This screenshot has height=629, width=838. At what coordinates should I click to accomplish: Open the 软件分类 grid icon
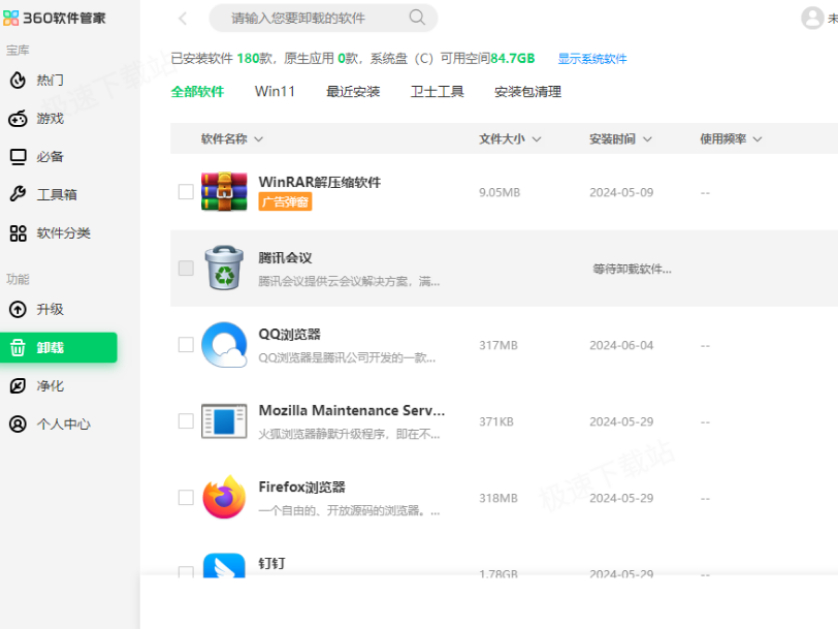coord(18,233)
